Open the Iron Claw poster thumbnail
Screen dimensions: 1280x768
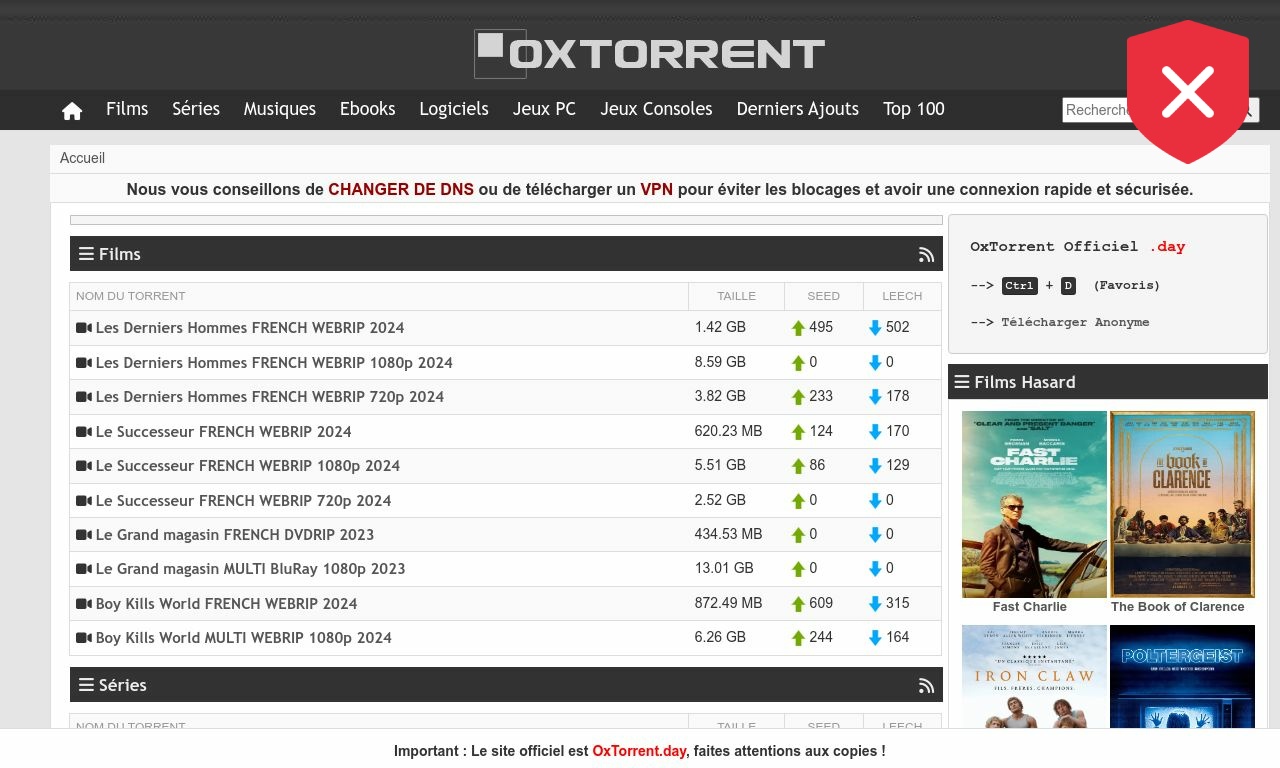pyautogui.click(x=1034, y=676)
